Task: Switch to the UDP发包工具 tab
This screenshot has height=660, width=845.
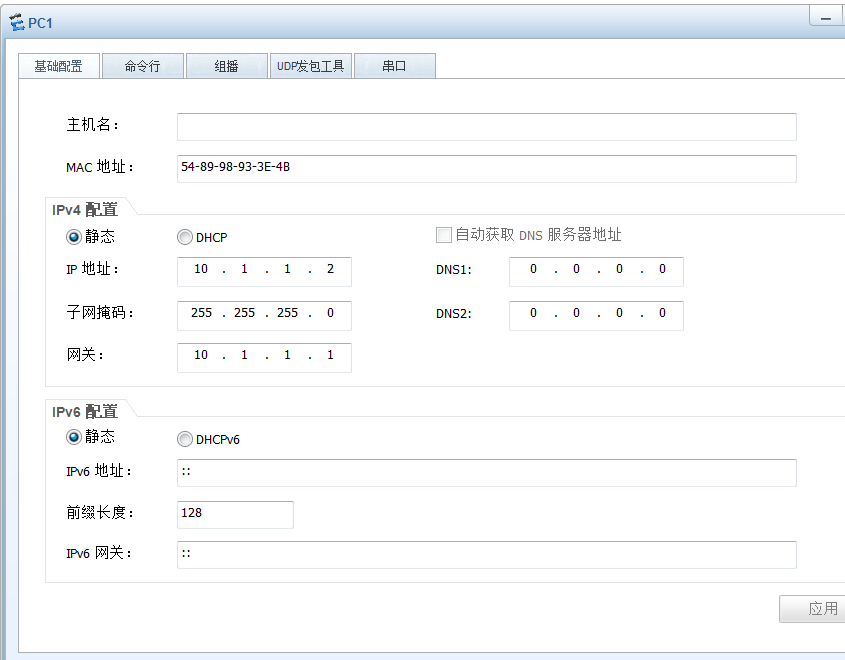Action: pyautogui.click(x=311, y=66)
